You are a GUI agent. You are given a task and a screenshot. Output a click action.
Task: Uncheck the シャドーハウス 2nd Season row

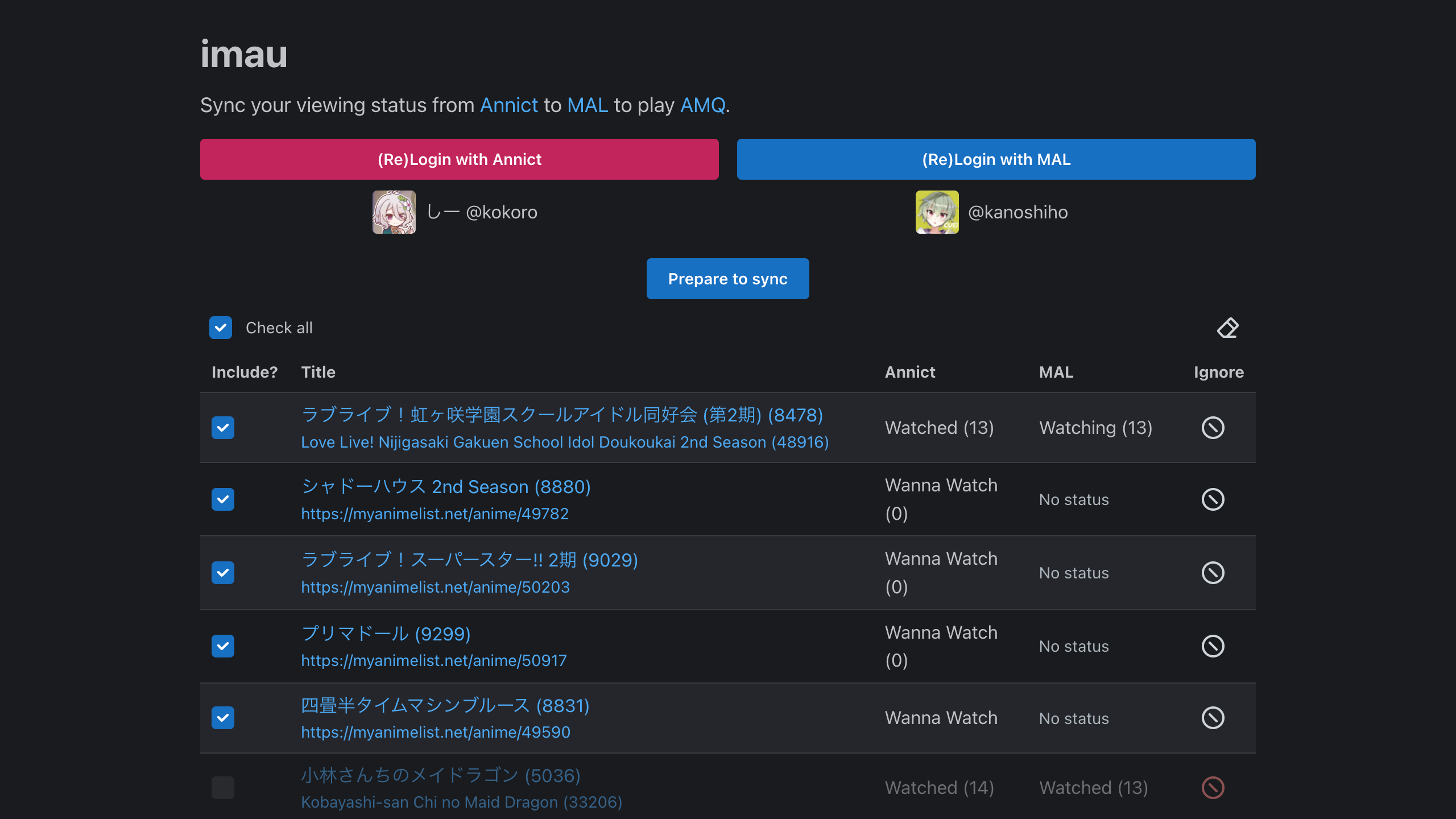point(222,499)
